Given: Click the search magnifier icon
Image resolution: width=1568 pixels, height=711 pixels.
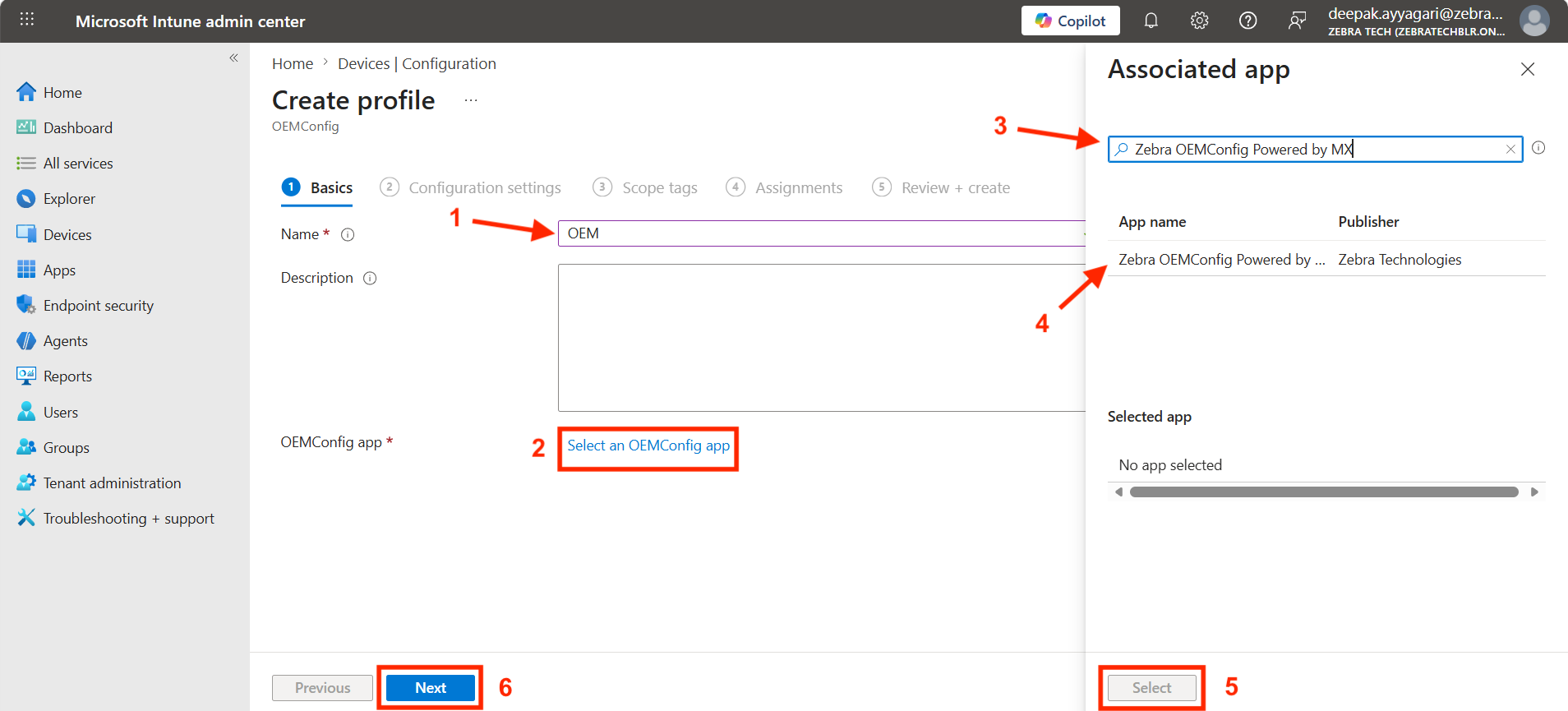Looking at the screenshot, I should (x=1122, y=149).
